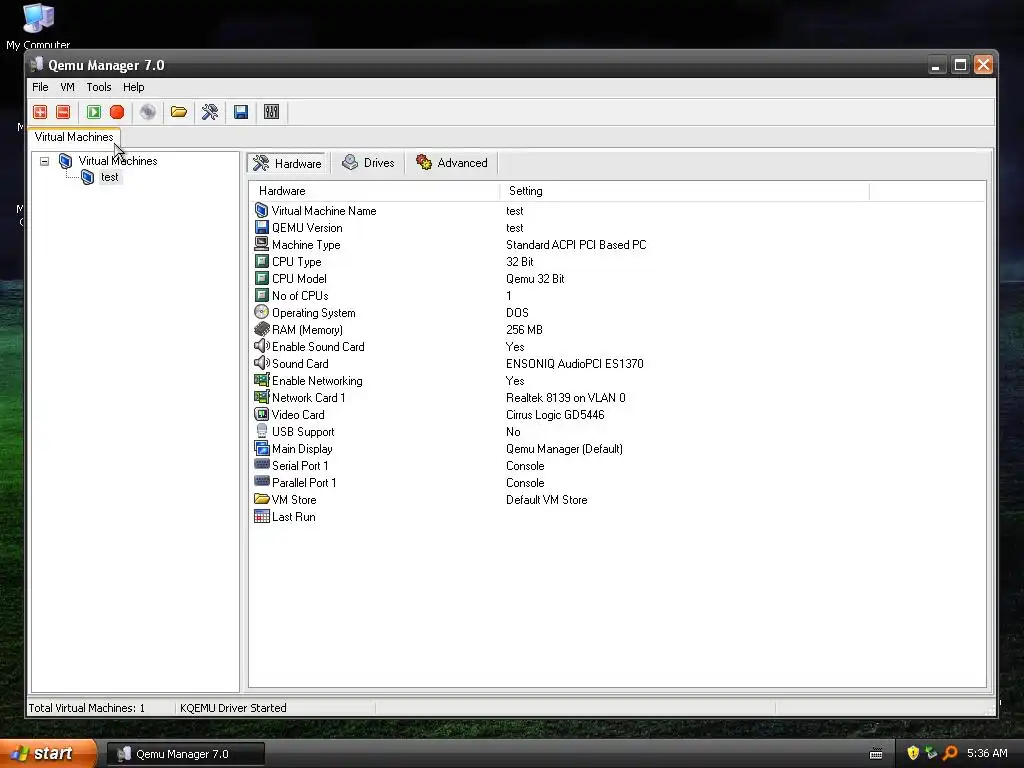Open the Tools menu

click(x=99, y=87)
